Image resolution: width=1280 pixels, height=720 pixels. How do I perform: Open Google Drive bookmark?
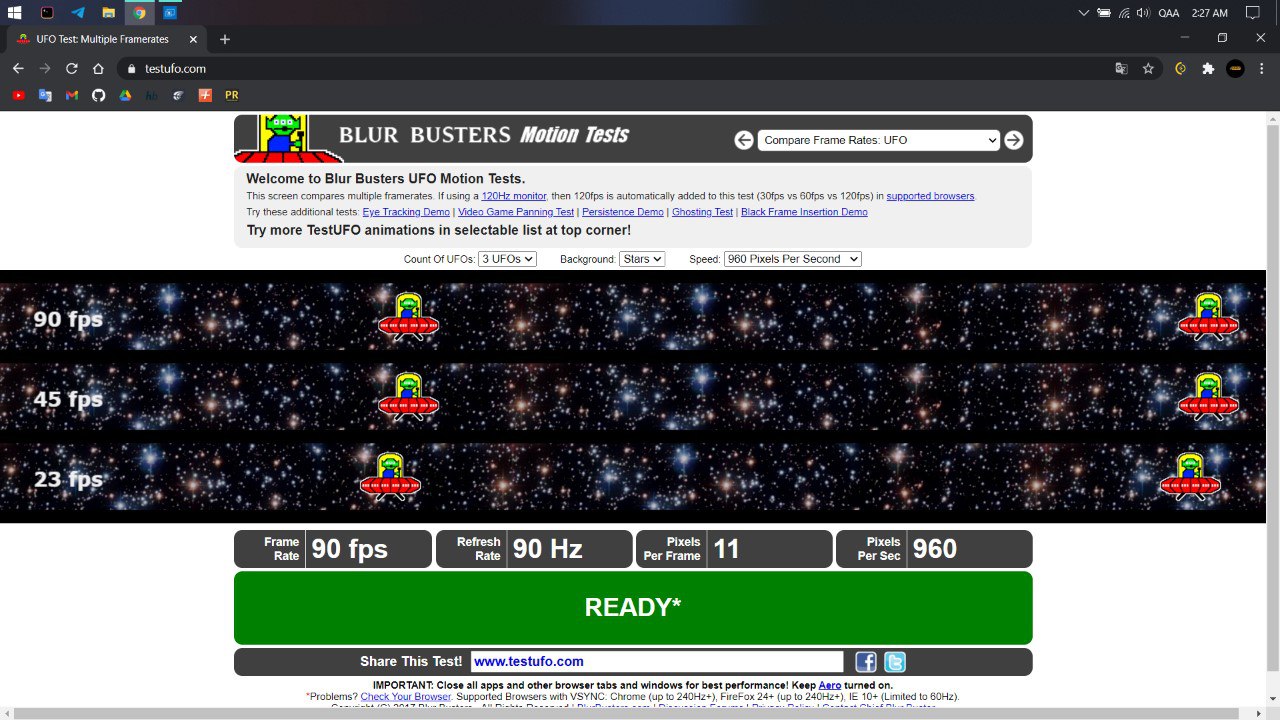tap(125, 95)
